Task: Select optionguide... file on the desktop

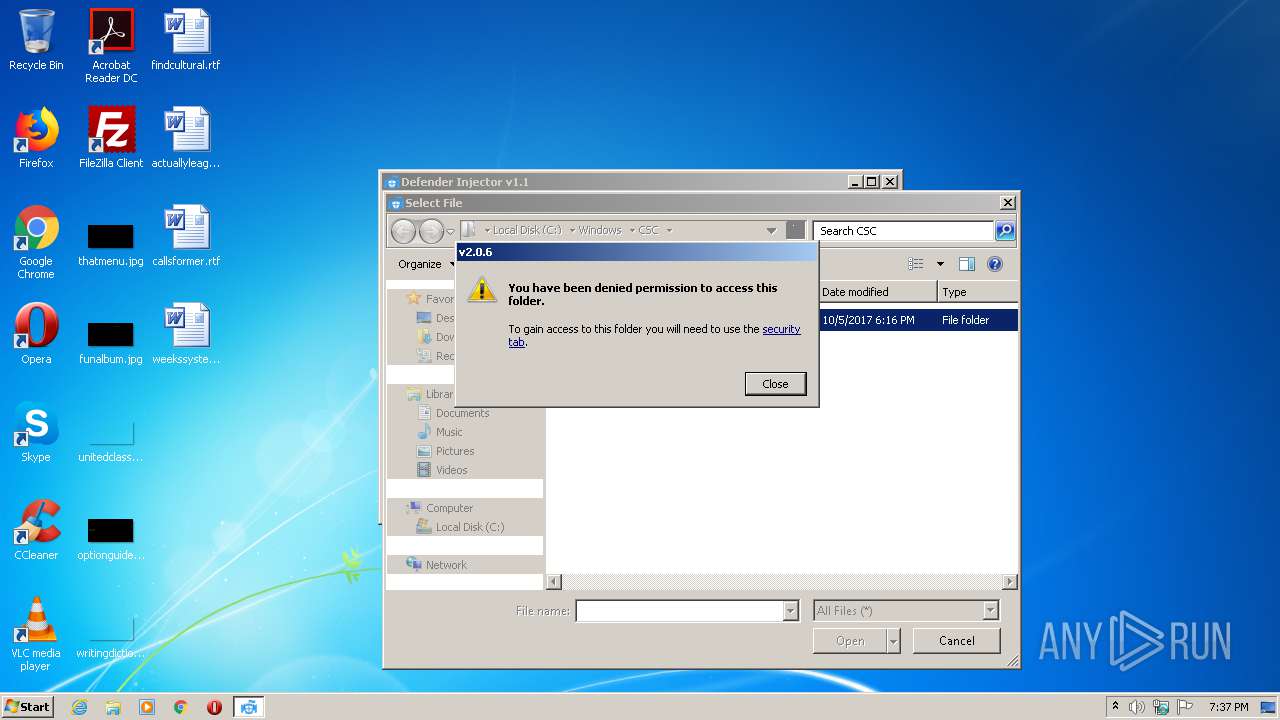Action: pos(111,539)
